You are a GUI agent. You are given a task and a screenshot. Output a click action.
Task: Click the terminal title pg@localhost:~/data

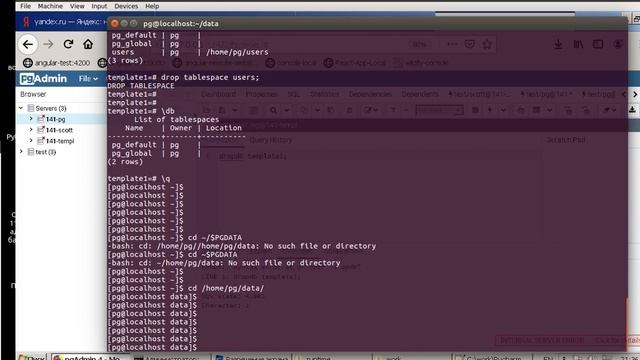pos(181,24)
